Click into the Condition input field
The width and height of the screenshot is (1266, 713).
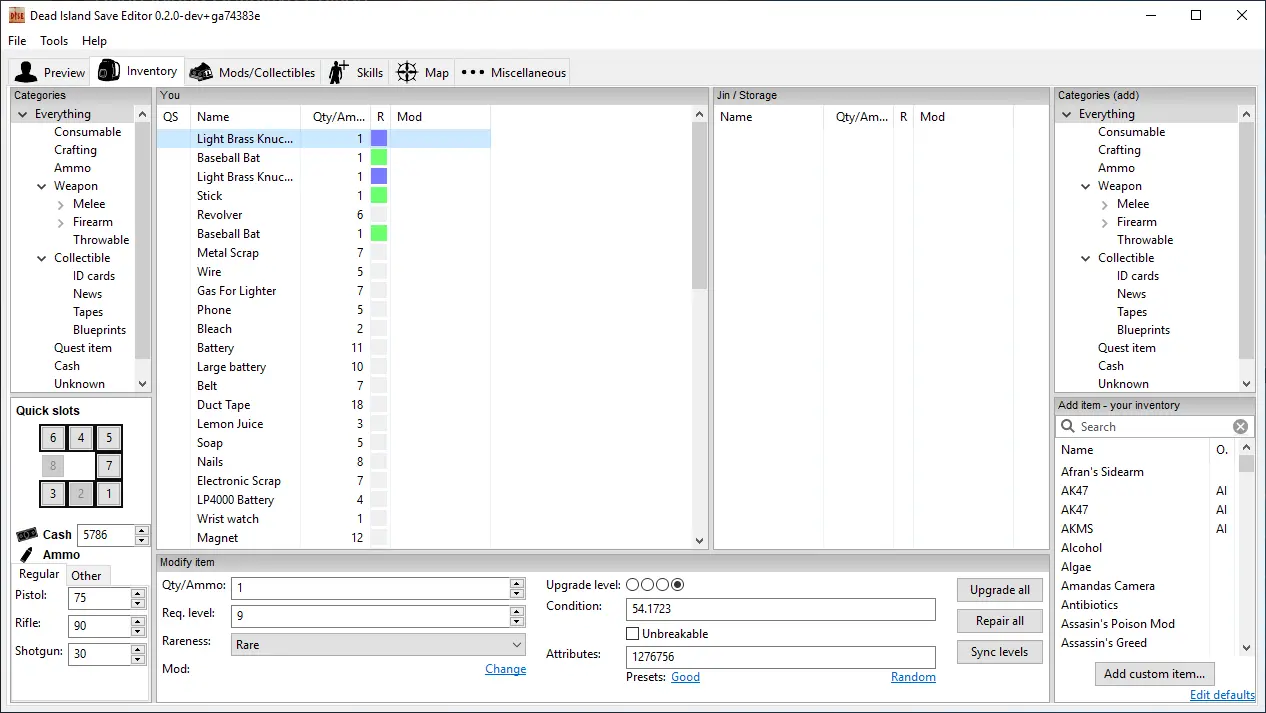pyautogui.click(x=780, y=609)
